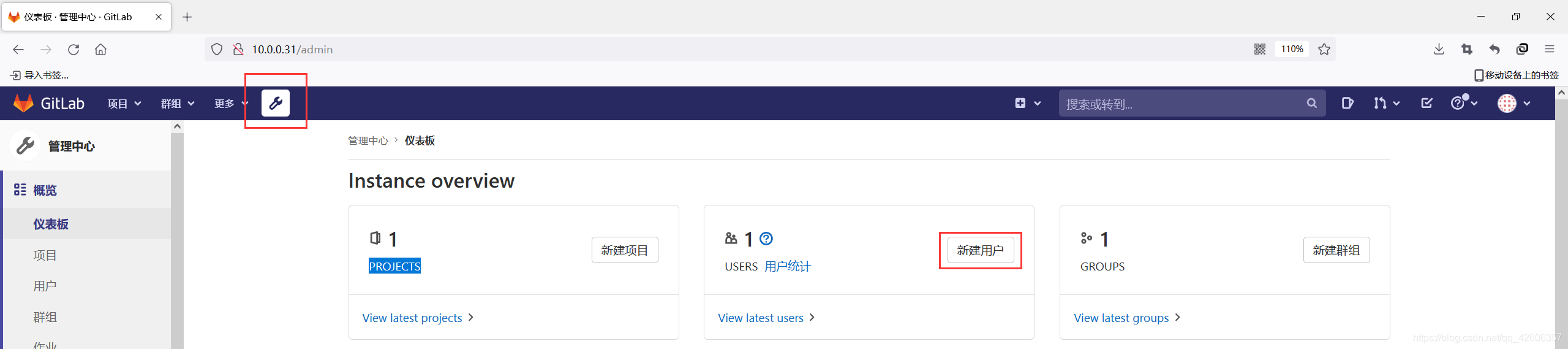Click the search magnifier icon
1568x349 pixels.
point(1311,103)
